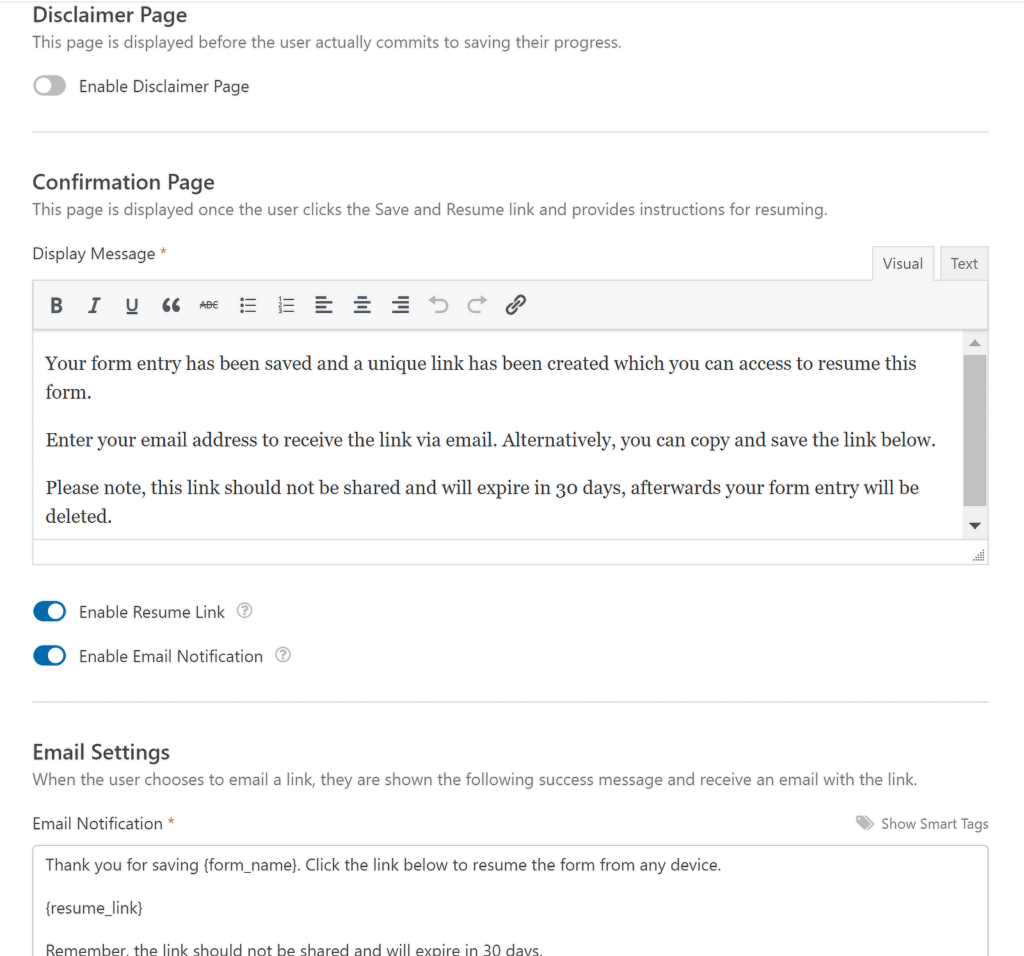This screenshot has height=956, width=1024.
Task: Insert a link in the editor
Action: [x=515, y=305]
